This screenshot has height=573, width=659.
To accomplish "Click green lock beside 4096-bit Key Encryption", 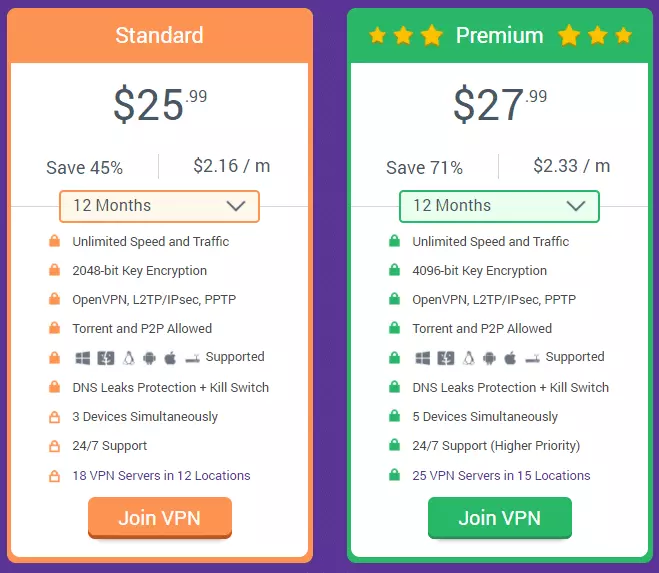I will click(x=394, y=270).
